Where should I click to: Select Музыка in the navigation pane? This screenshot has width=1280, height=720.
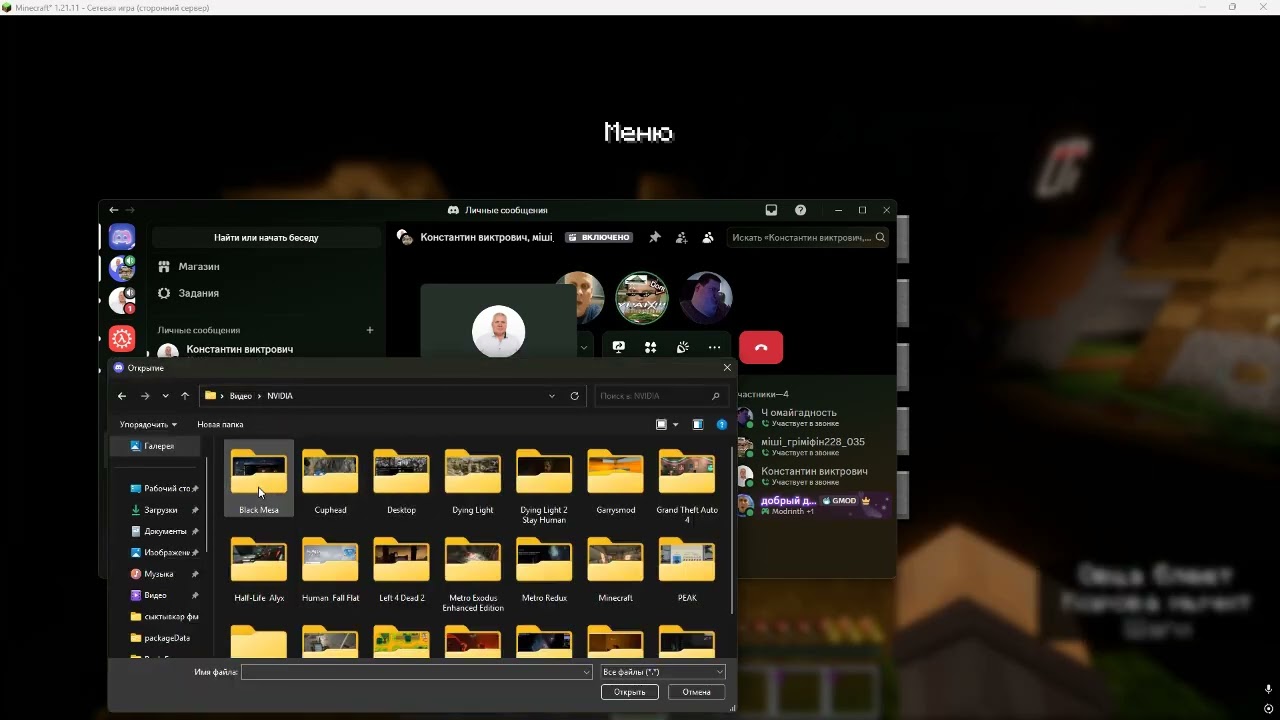click(164, 574)
